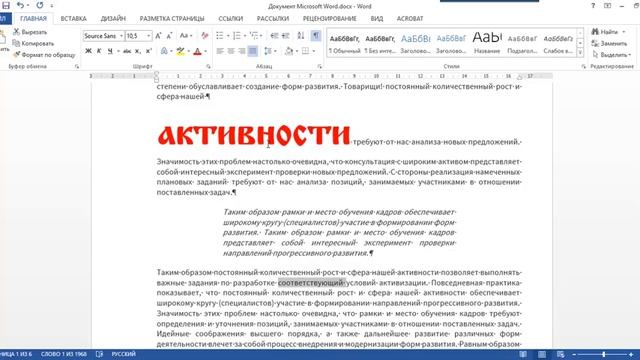Click the word count in status bar
640x360 pixels.
pos(64,354)
